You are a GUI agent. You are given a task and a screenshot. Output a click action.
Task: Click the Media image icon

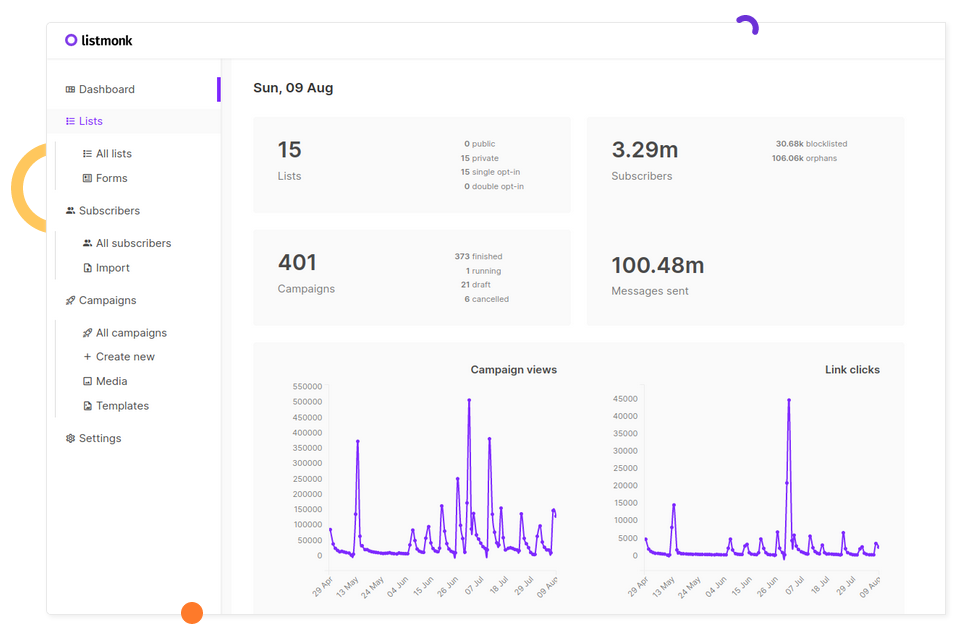pos(87,380)
